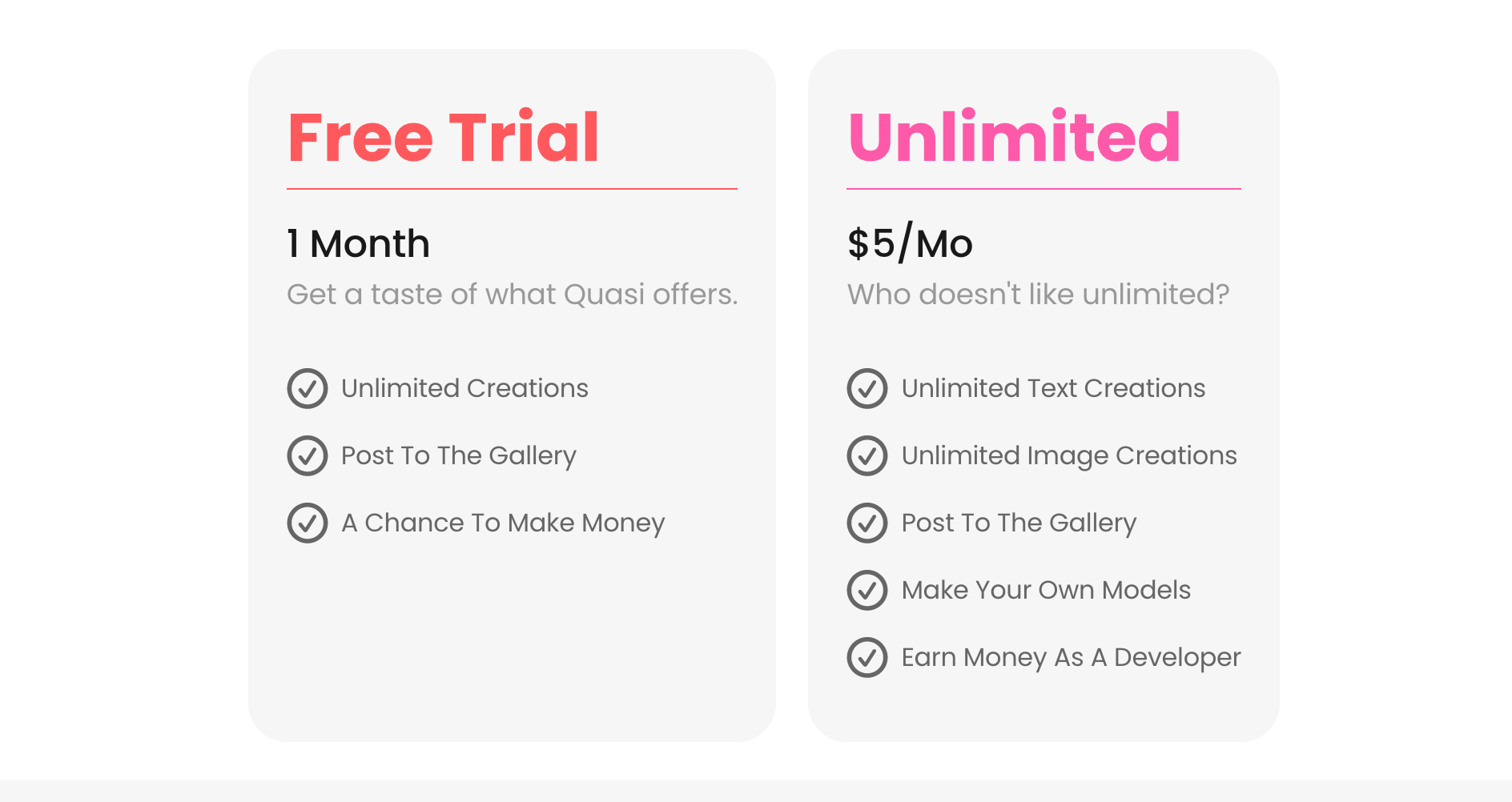Image resolution: width=1512 pixels, height=802 pixels.
Task: Click checkmark icon next to Unlimited plan's Post To The Gallery
Action: click(x=867, y=523)
